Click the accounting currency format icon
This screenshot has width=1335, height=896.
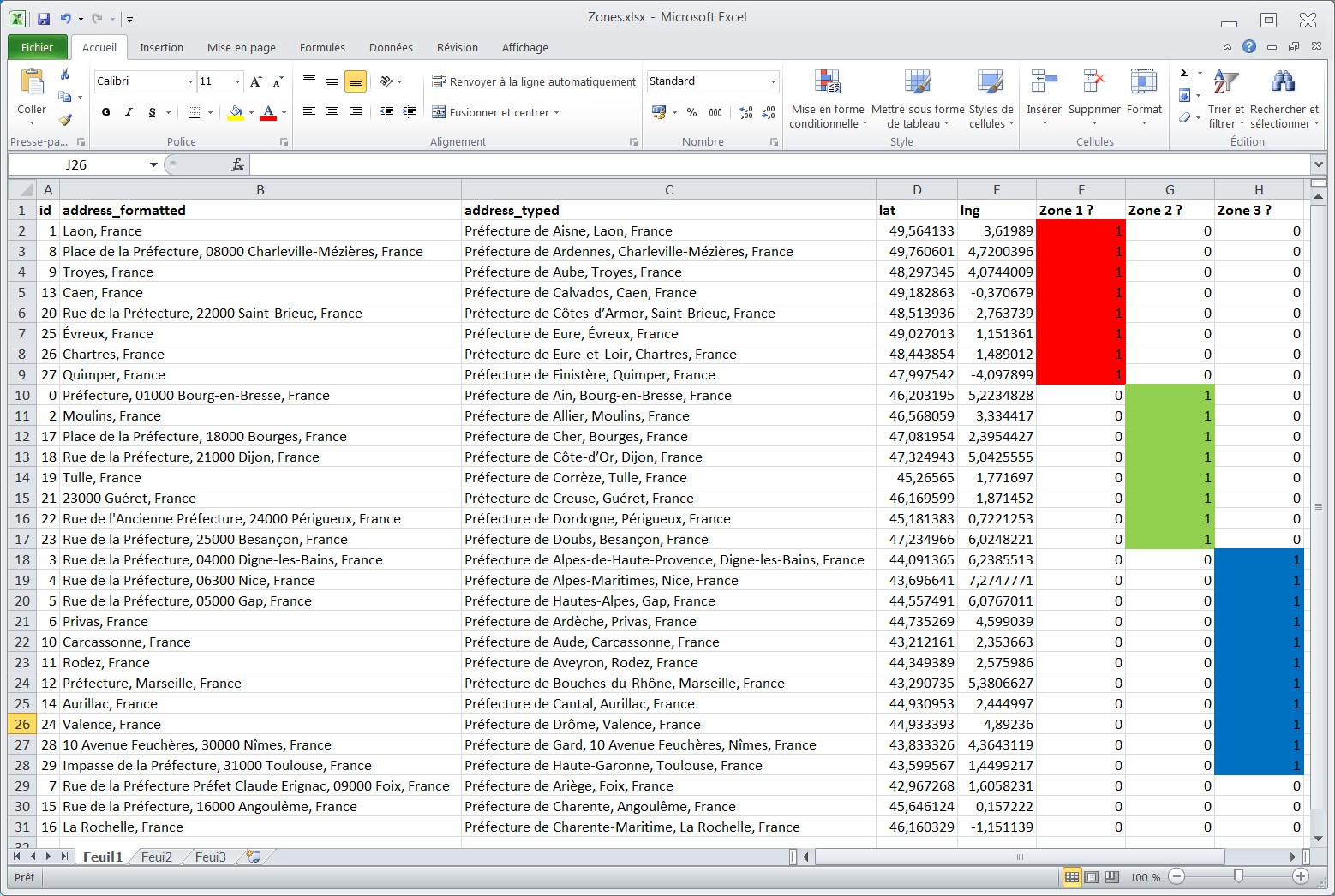659,112
